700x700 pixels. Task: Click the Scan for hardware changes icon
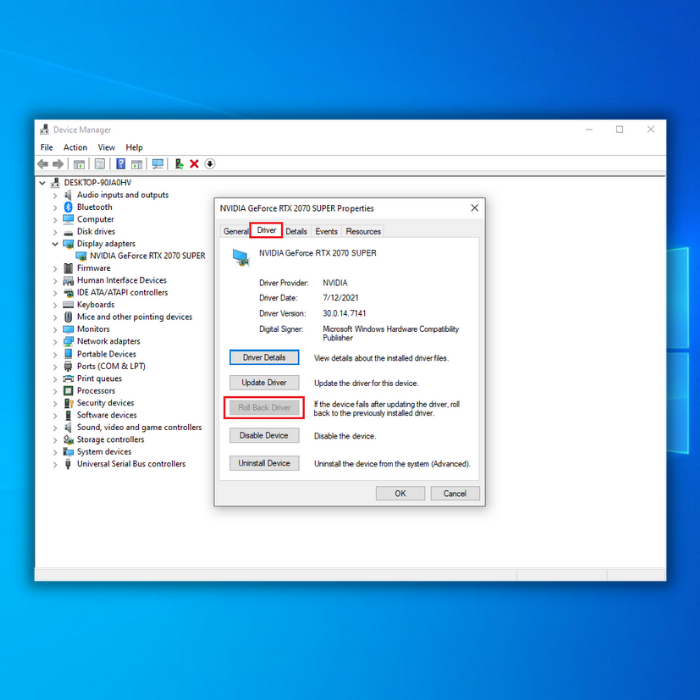(158, 164)
